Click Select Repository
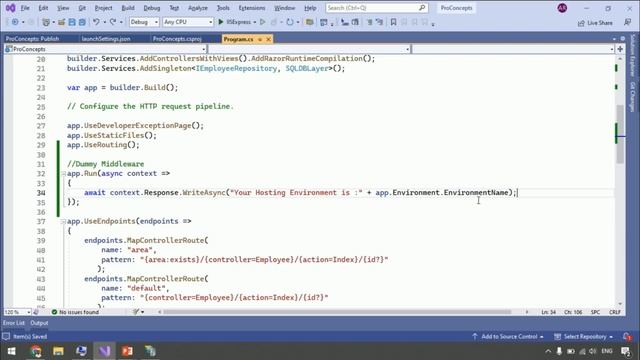The width and height of the screenshot is (640, 360). pos(584,337)
